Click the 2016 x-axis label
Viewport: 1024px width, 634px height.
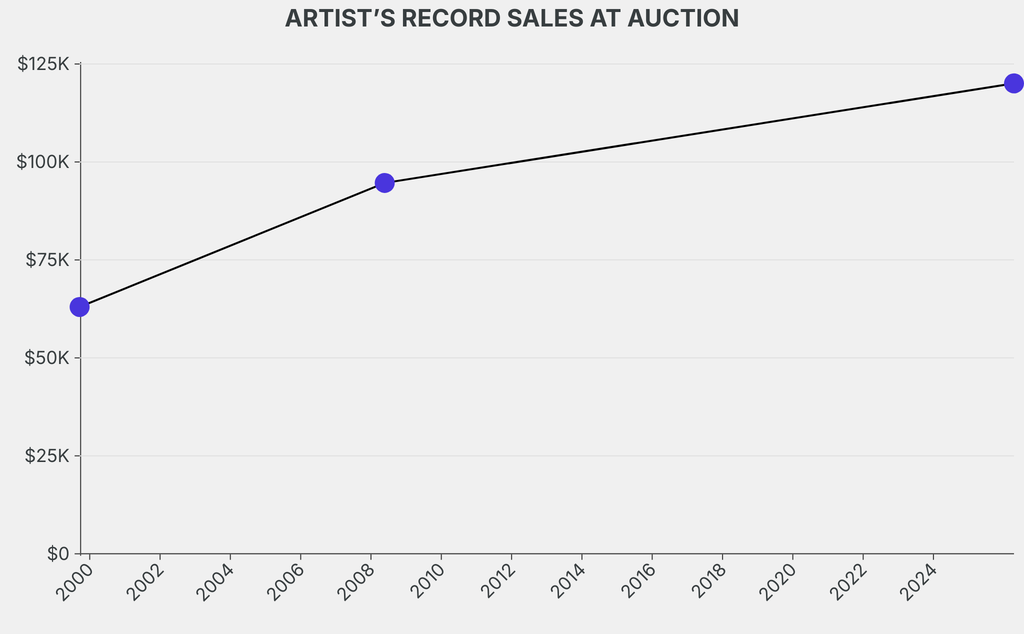637,582
